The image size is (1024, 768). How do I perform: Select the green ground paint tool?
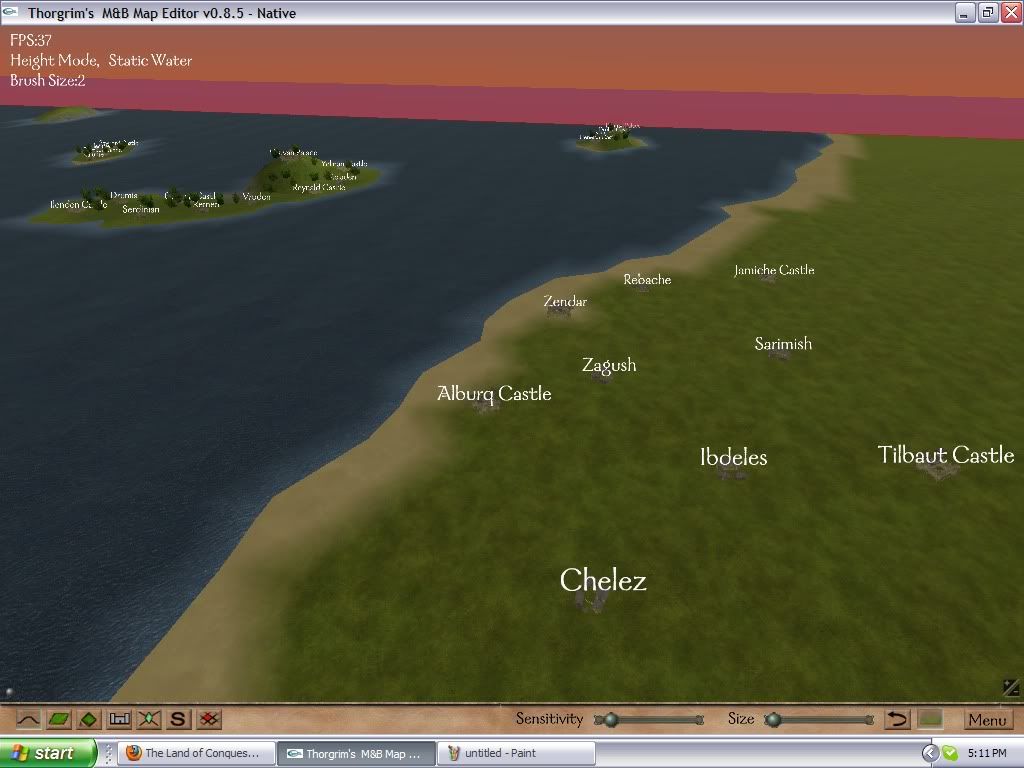pos(56,719)
